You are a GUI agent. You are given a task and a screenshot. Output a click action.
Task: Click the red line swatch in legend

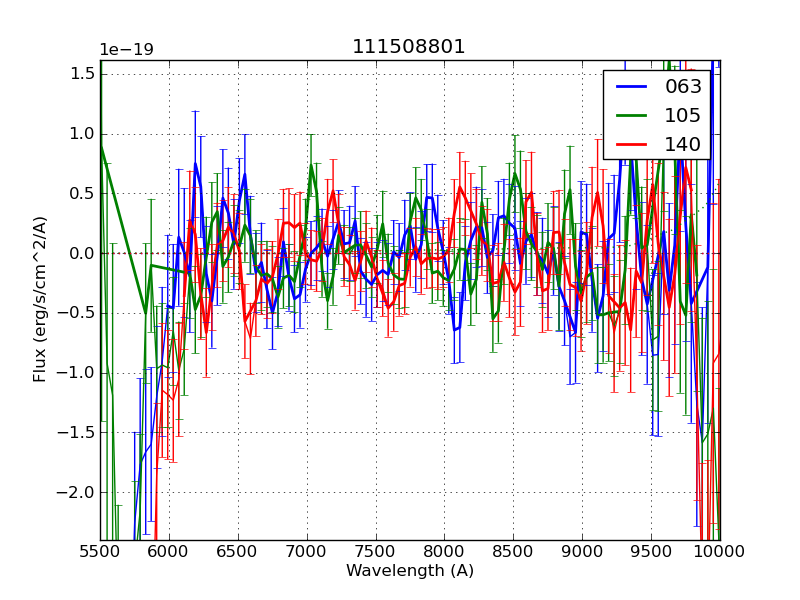(632, 144)
